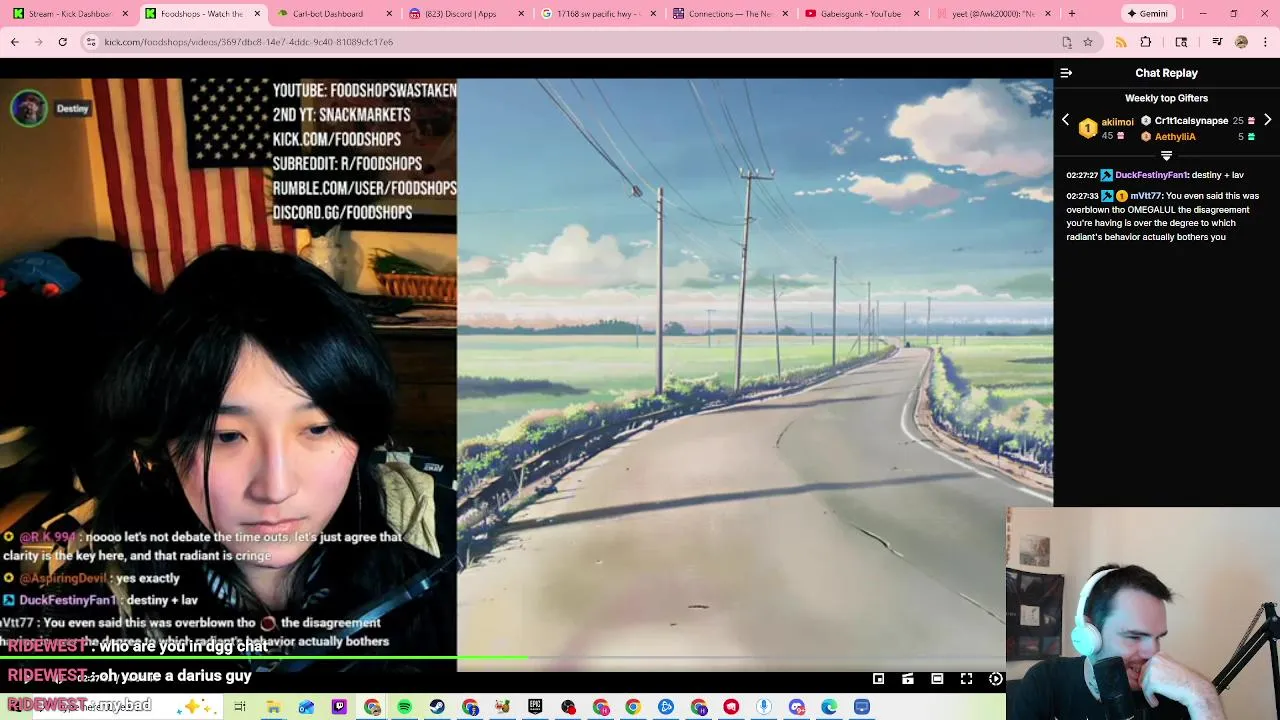Click the kick.com/foodshops address bar URL
The height and width of the screenshot is (720, 1280).
(248, 42)
